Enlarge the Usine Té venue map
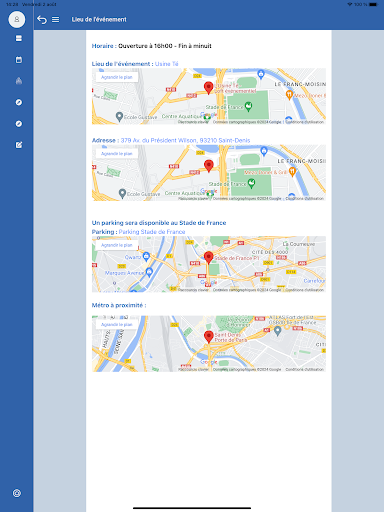 (117, 77)
